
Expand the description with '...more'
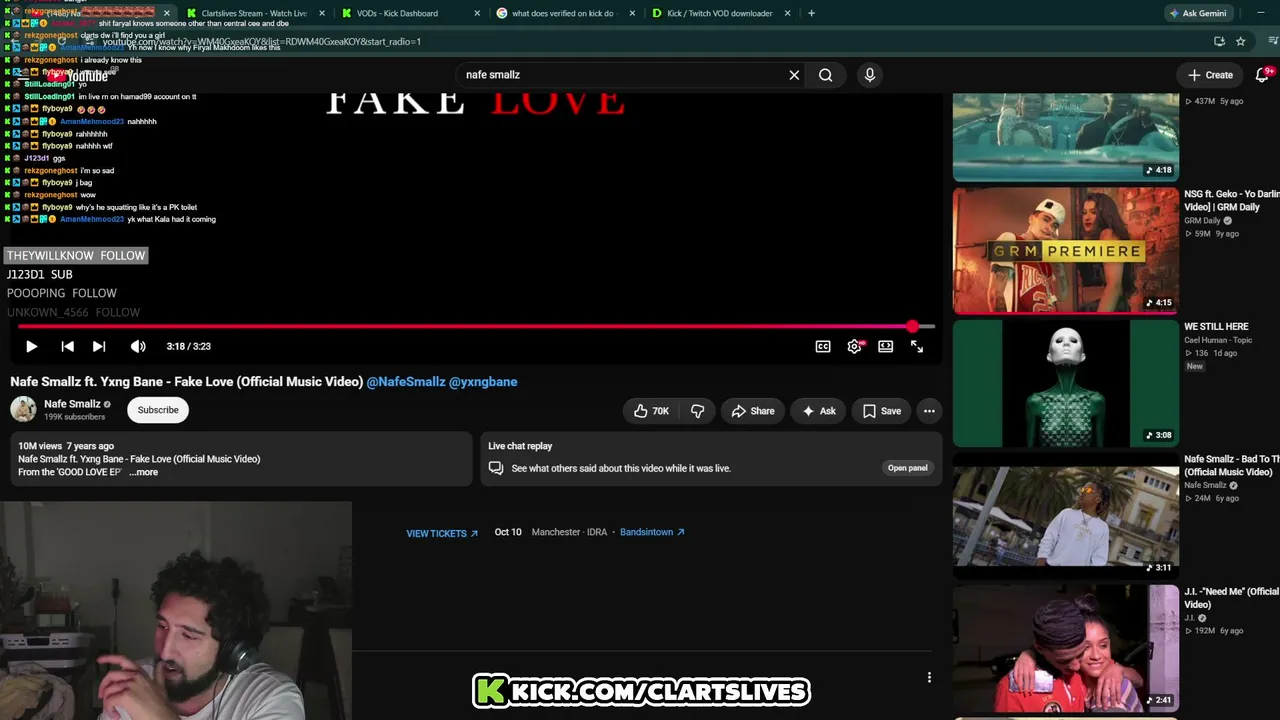coord(143,472)
